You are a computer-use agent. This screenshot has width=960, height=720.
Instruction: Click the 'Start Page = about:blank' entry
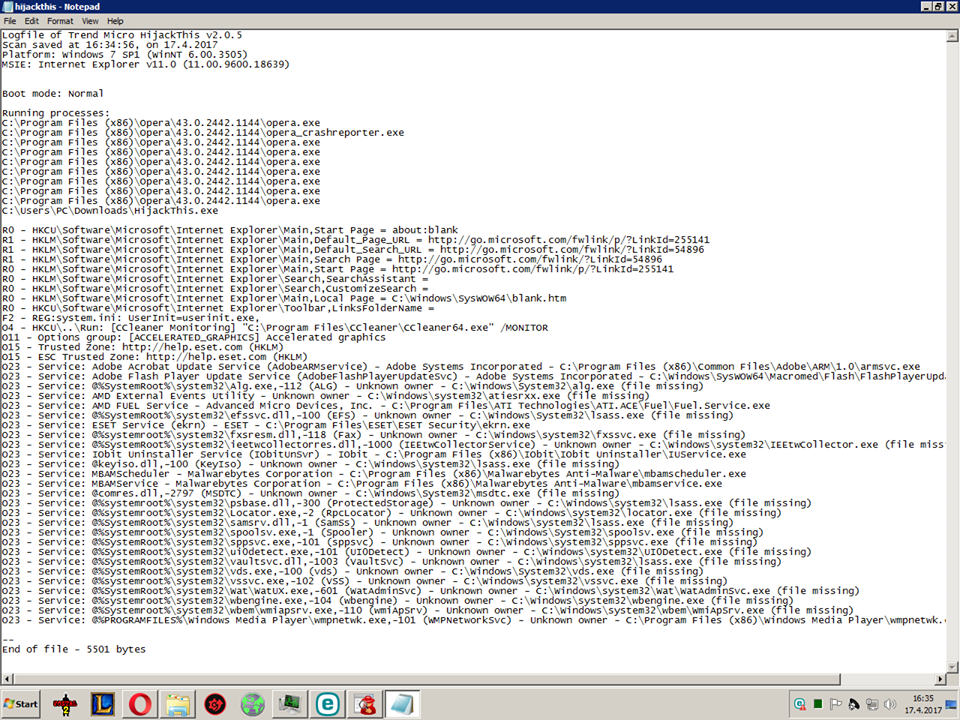point(230,230)
